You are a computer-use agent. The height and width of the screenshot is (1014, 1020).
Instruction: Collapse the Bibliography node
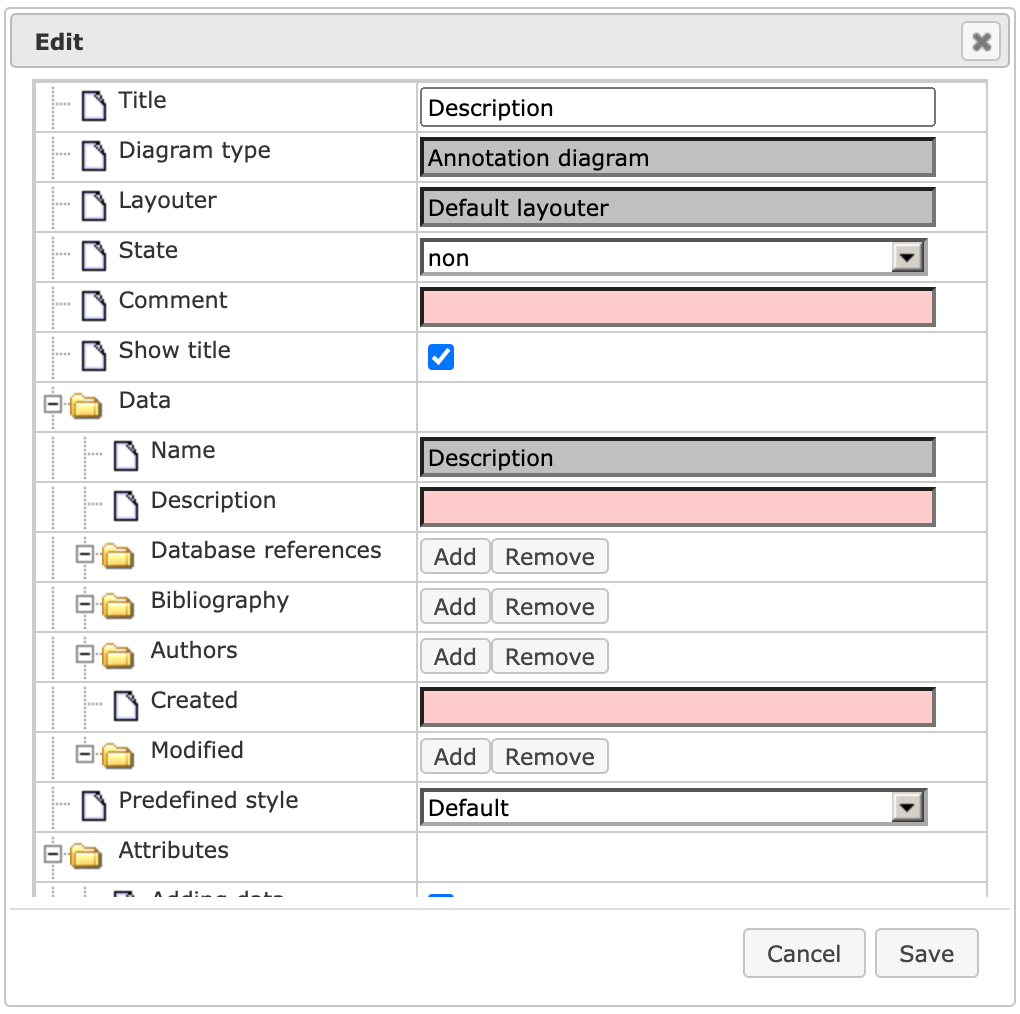(x=85, y=604)
